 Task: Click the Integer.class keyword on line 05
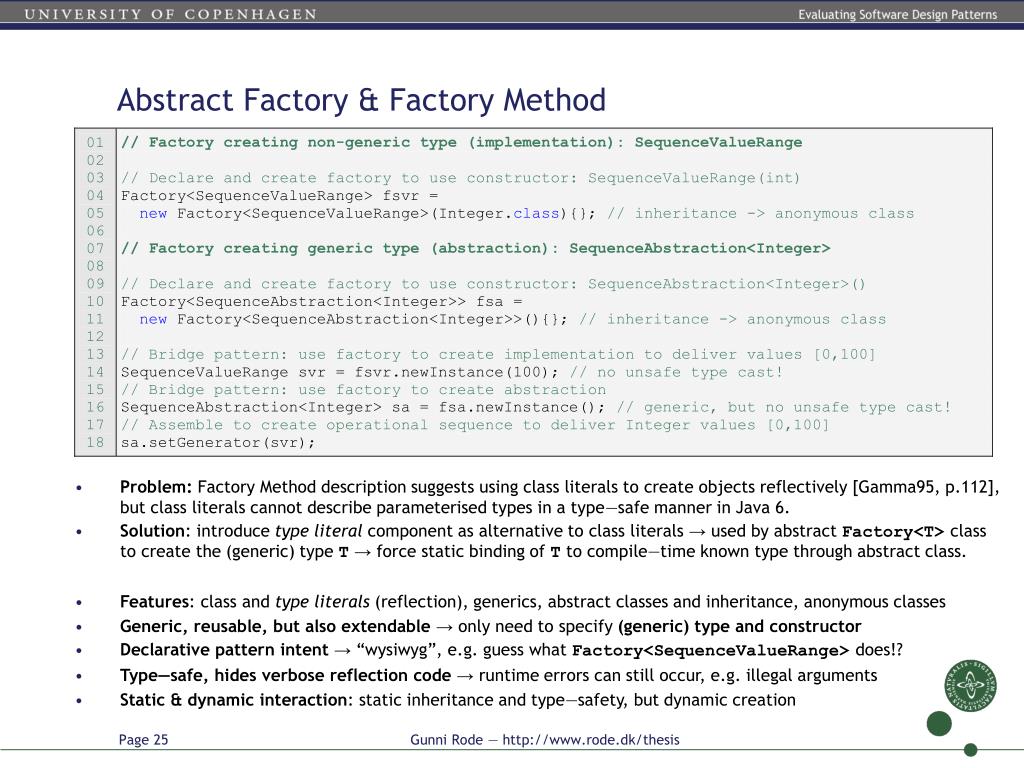(x=499, y=213)
